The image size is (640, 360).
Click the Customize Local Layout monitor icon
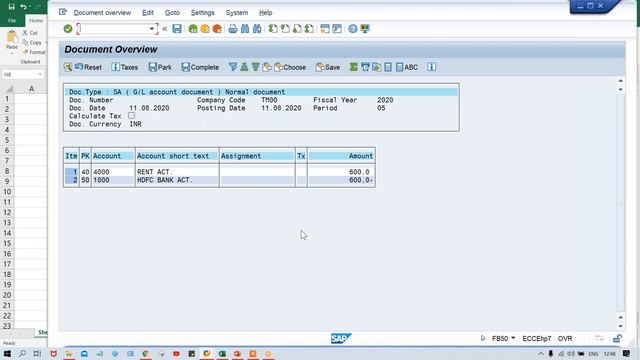point(365,29)
